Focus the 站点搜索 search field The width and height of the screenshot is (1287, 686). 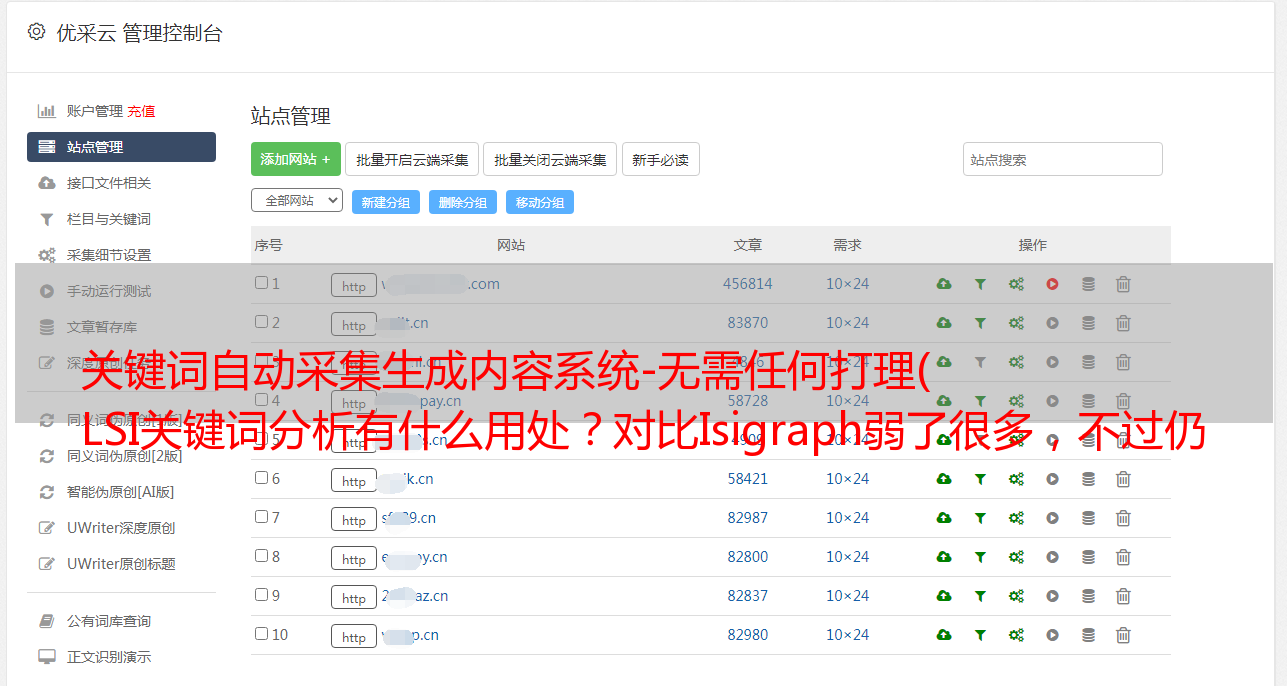[1063, 159]
